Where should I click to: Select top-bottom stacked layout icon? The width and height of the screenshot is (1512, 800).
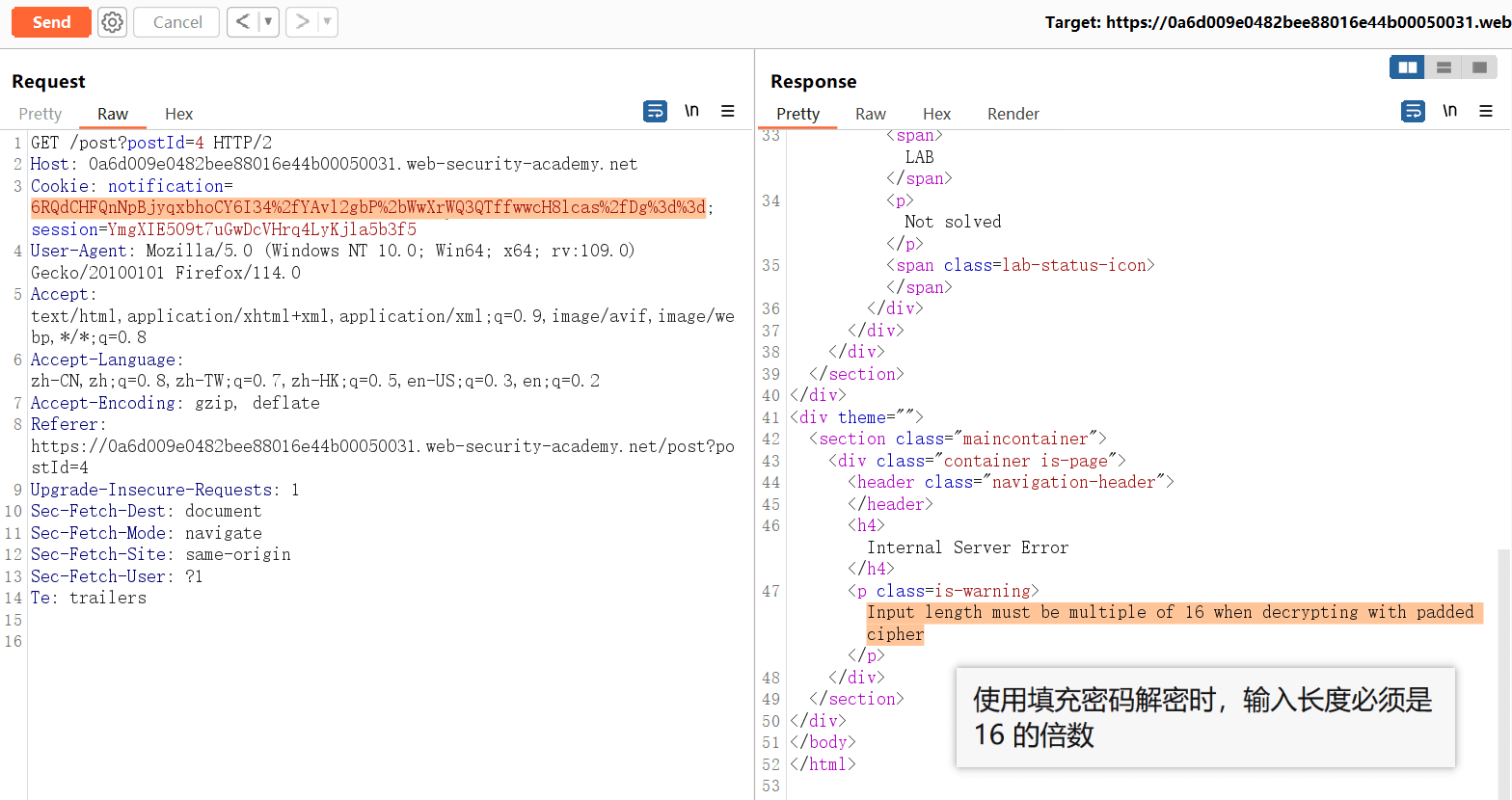click(1444, 67)
